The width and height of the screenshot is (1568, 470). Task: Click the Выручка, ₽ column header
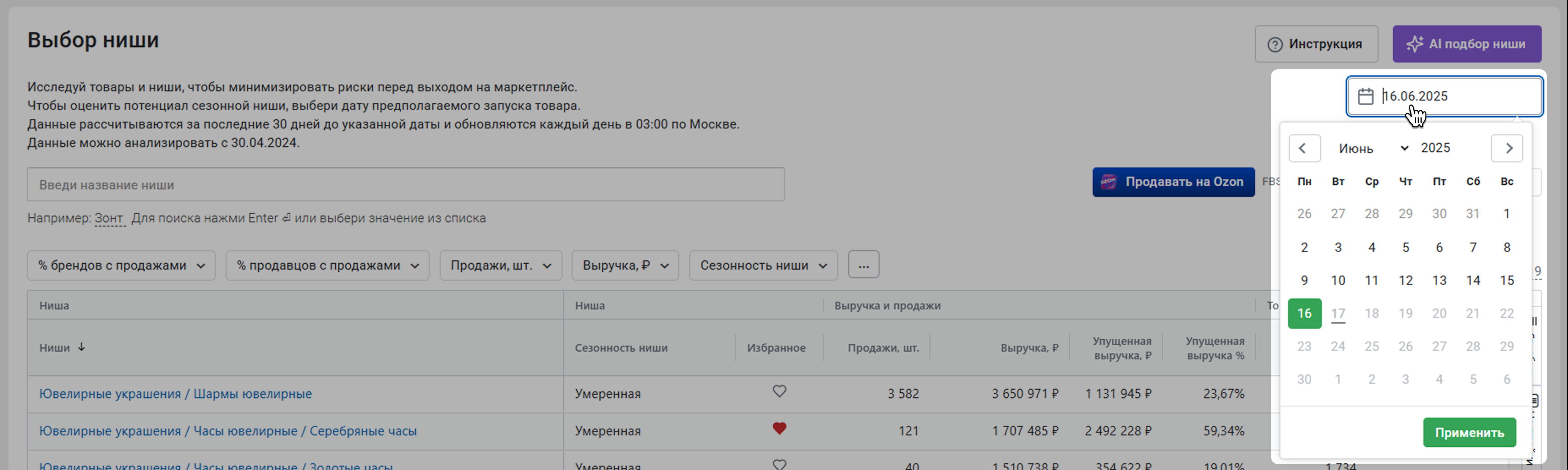point(1029,348)
